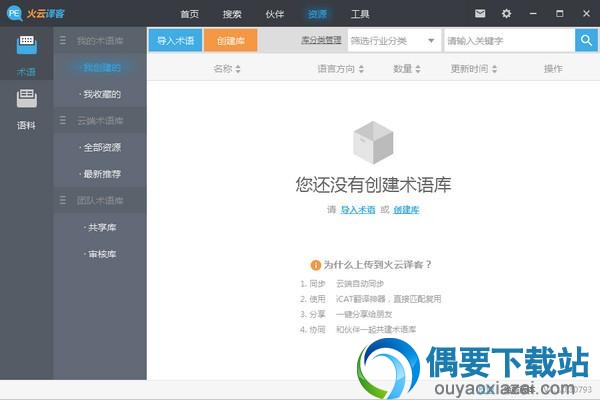Click the 3. 分享 tip line
This screenshot has height=400, width=600.
[x=346, y=314]
